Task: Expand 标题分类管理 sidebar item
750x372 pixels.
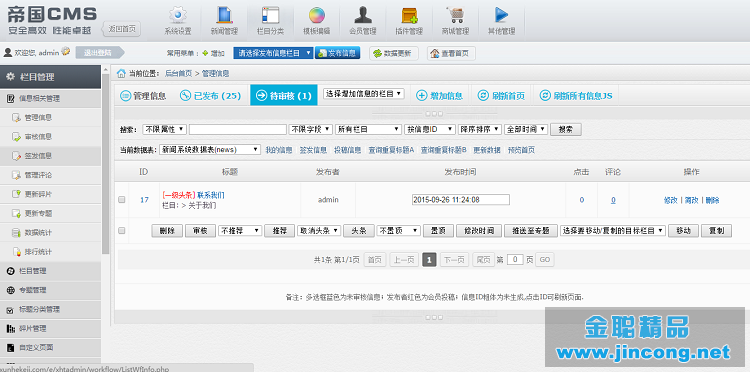Action: coord(50,309)
